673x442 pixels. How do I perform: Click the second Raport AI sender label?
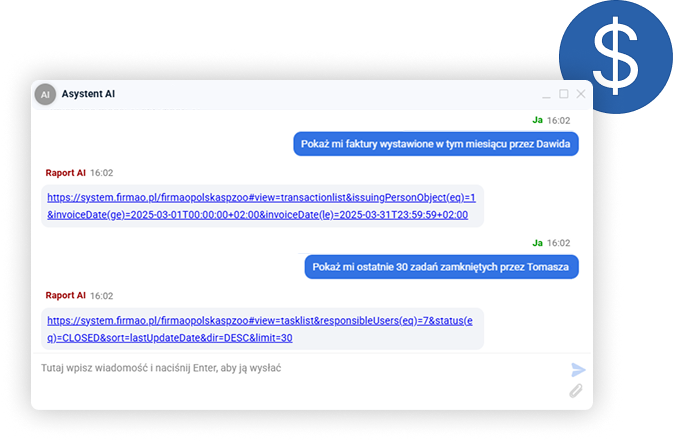[x=66, y=296]
